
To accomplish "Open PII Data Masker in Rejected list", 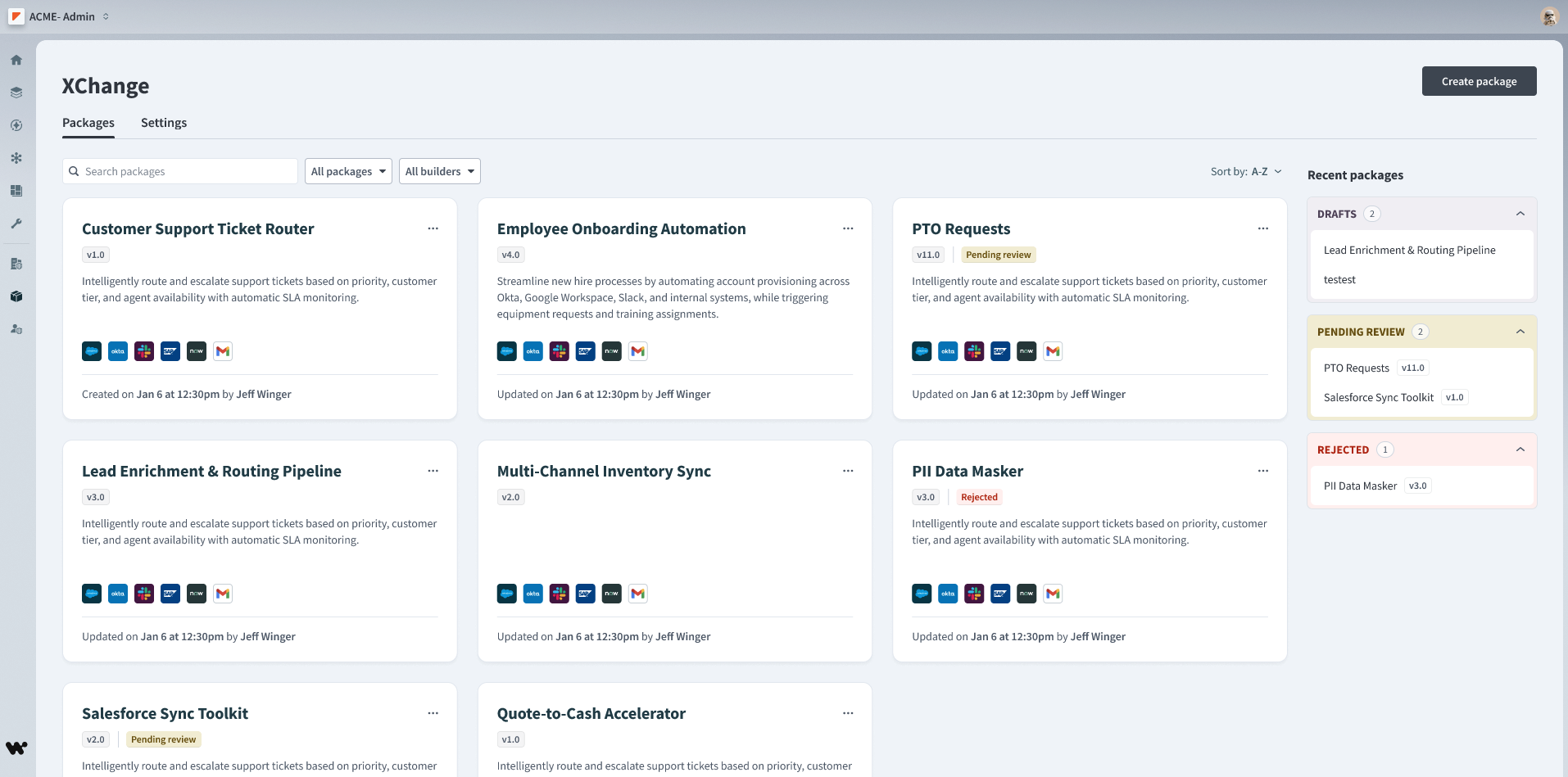I will 1360,486.
